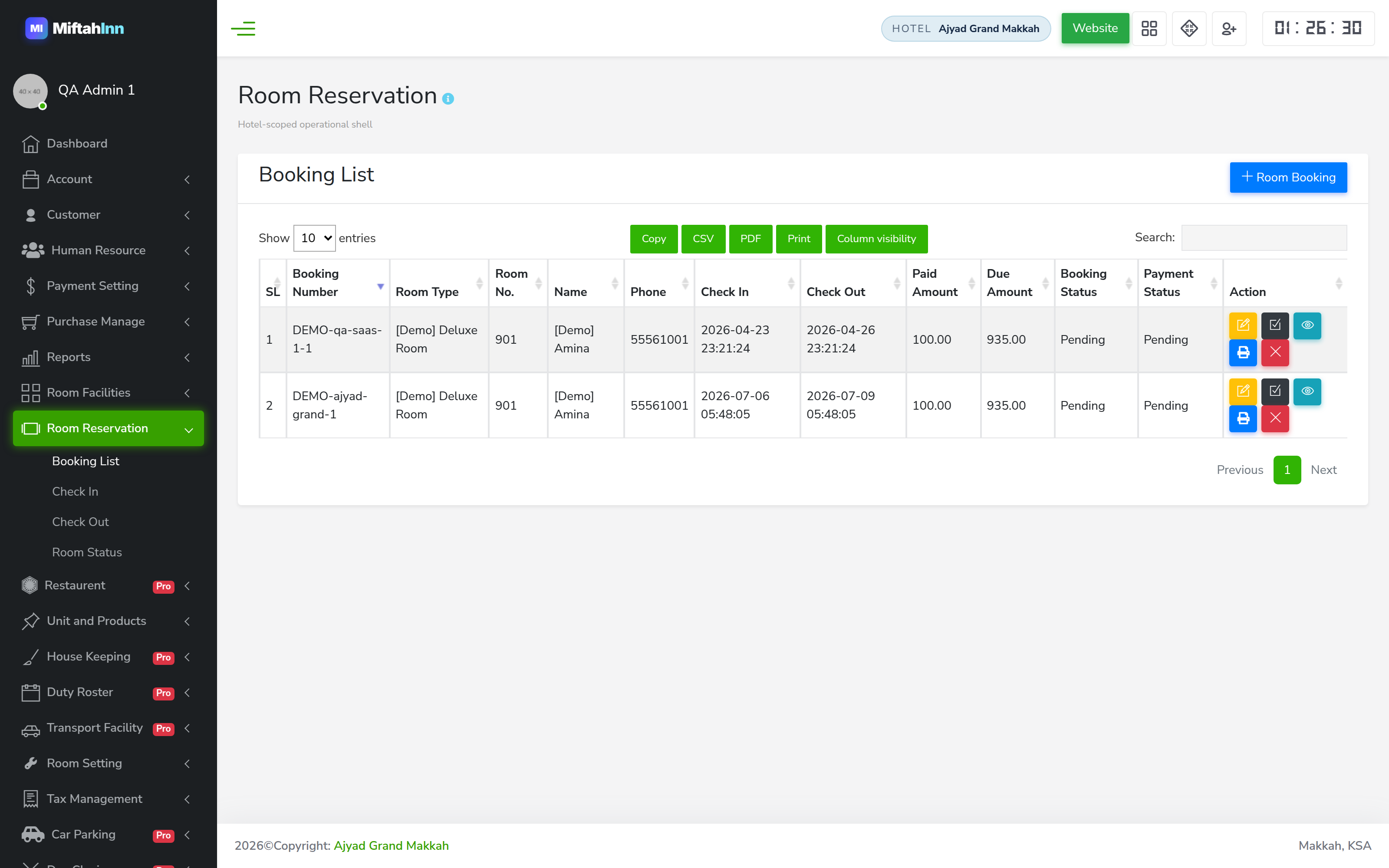The image size is (1389, 868).
Task: Open the entries count dropdown
Action: [314, 238]
